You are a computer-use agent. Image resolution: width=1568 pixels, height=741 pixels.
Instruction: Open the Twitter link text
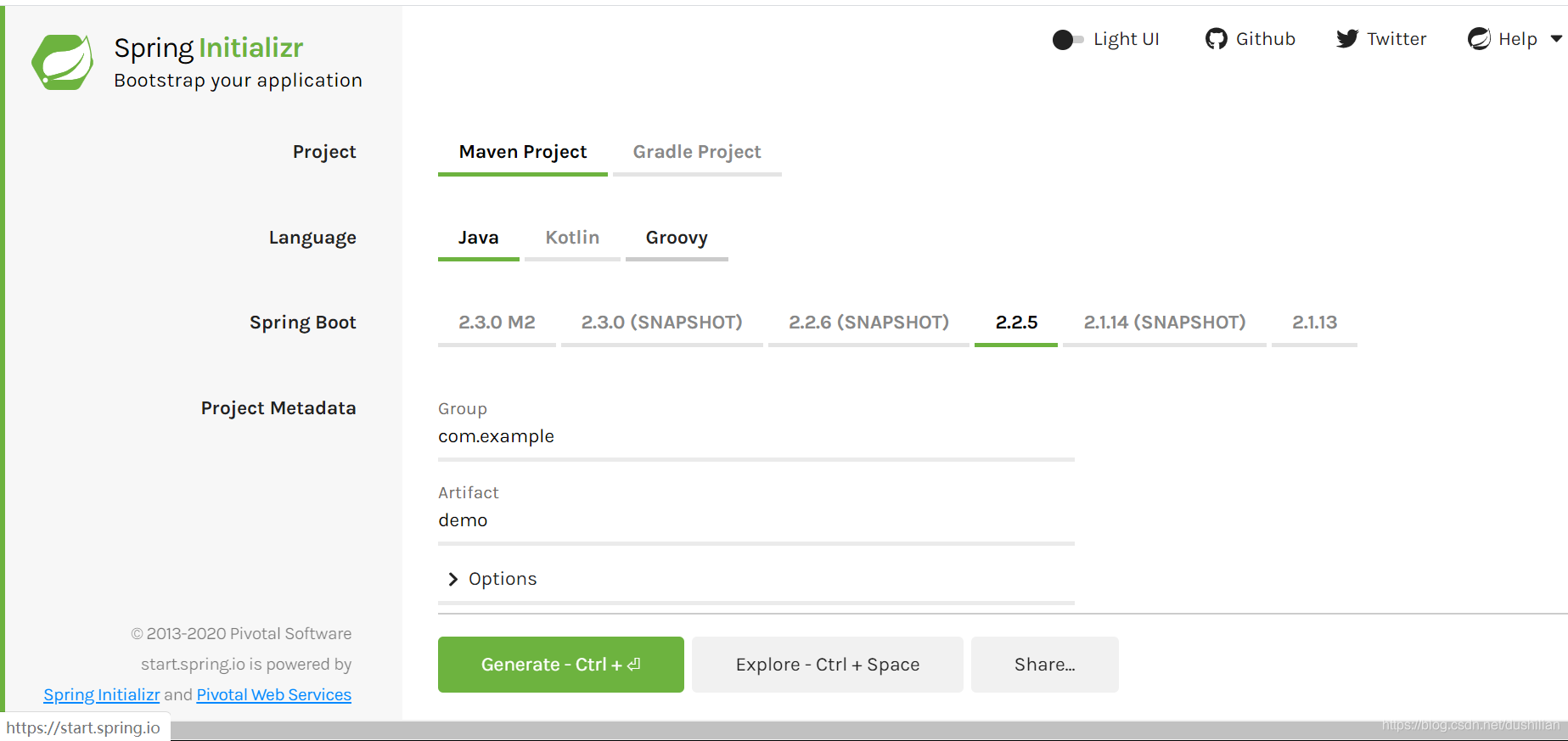(x=1397, y=39)
